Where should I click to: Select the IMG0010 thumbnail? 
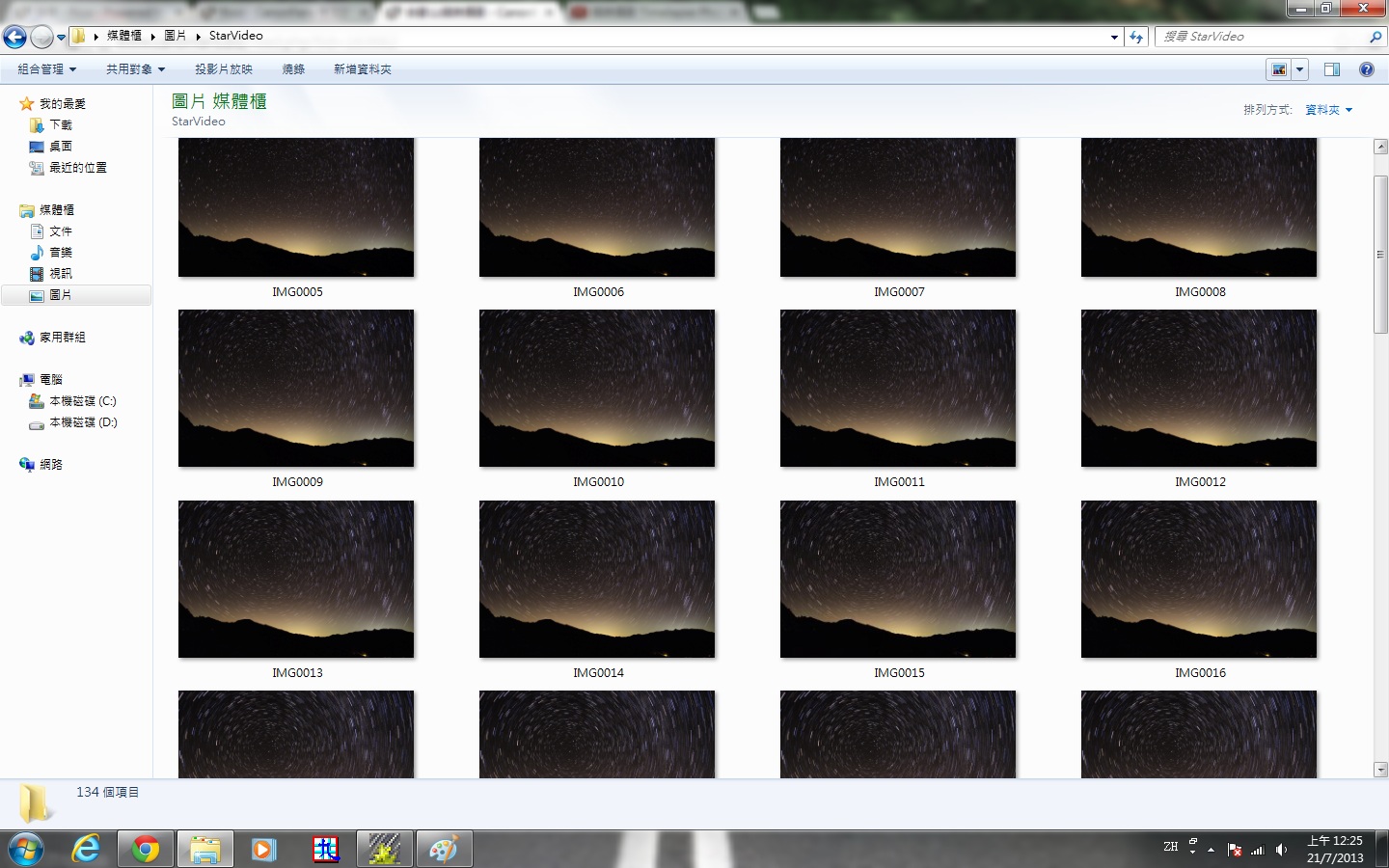coord(597,388)
